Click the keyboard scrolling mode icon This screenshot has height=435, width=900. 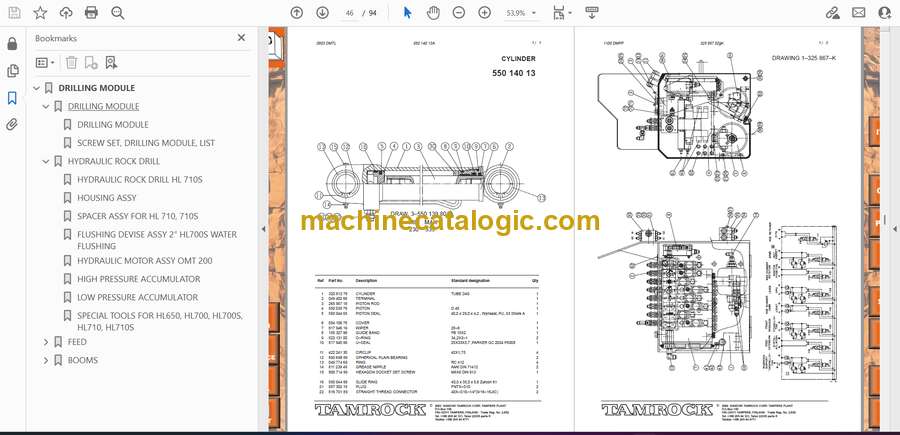(592, 13)
